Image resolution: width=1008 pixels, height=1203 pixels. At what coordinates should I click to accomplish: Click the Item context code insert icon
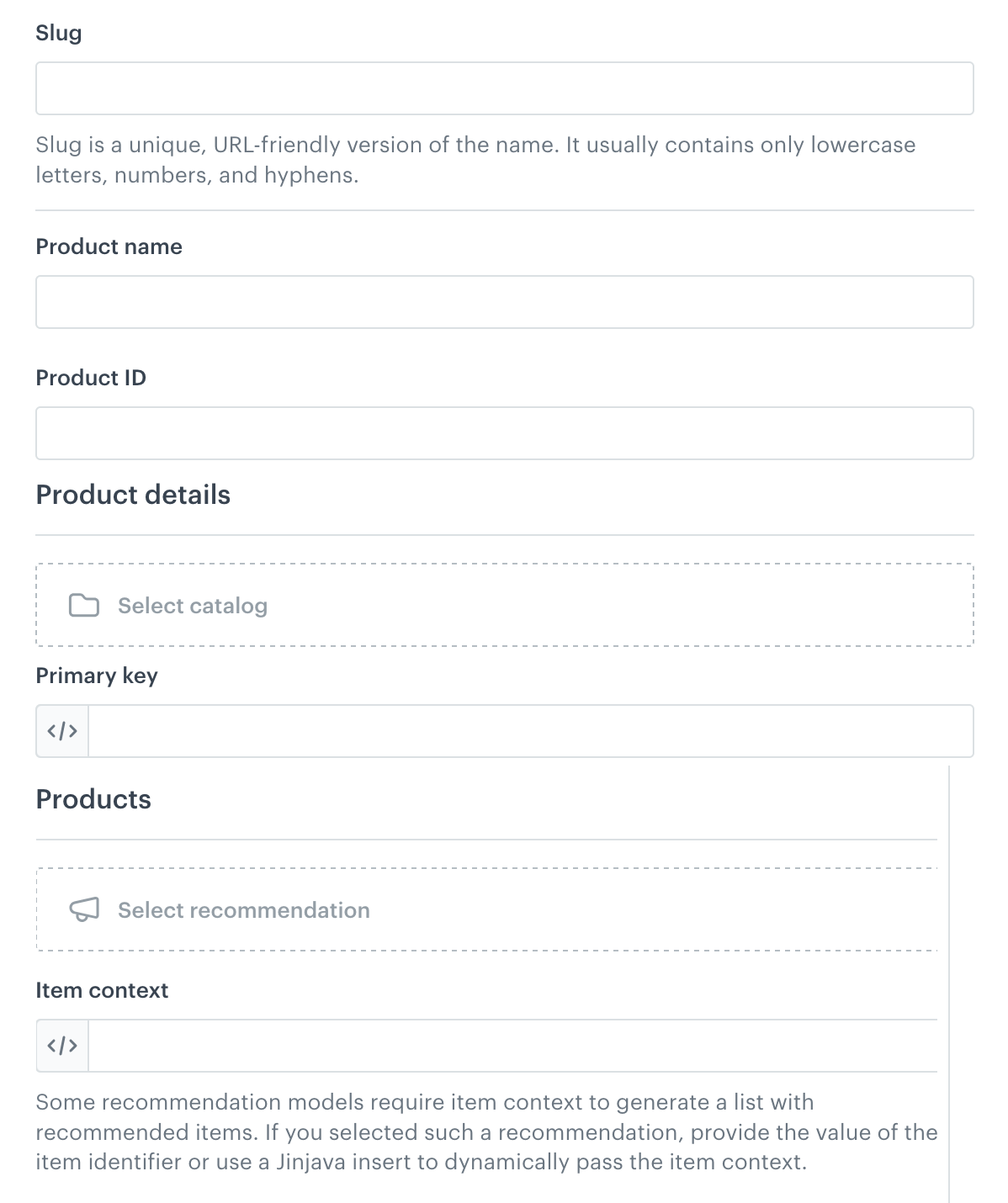tap(62, 1046)
